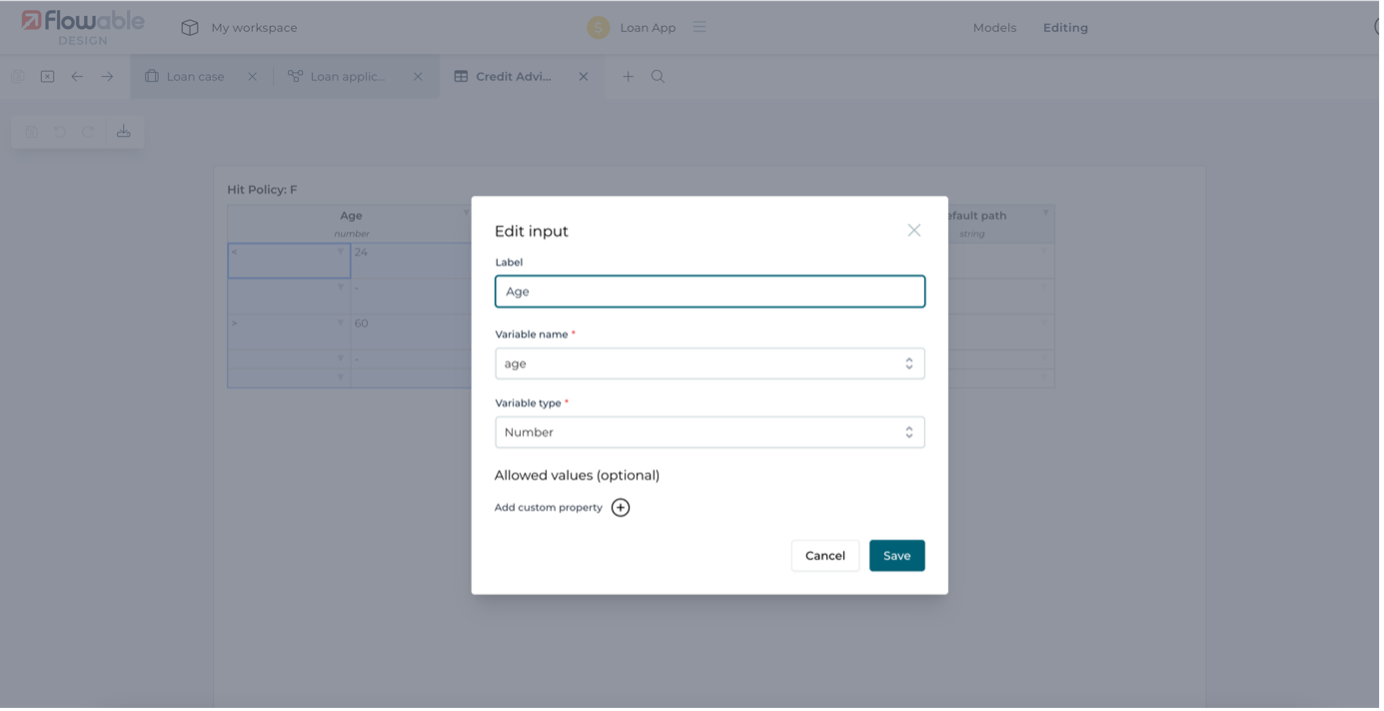Switch to the Models view
This screenshot has height=711, width=1384.
pos(994,28)
